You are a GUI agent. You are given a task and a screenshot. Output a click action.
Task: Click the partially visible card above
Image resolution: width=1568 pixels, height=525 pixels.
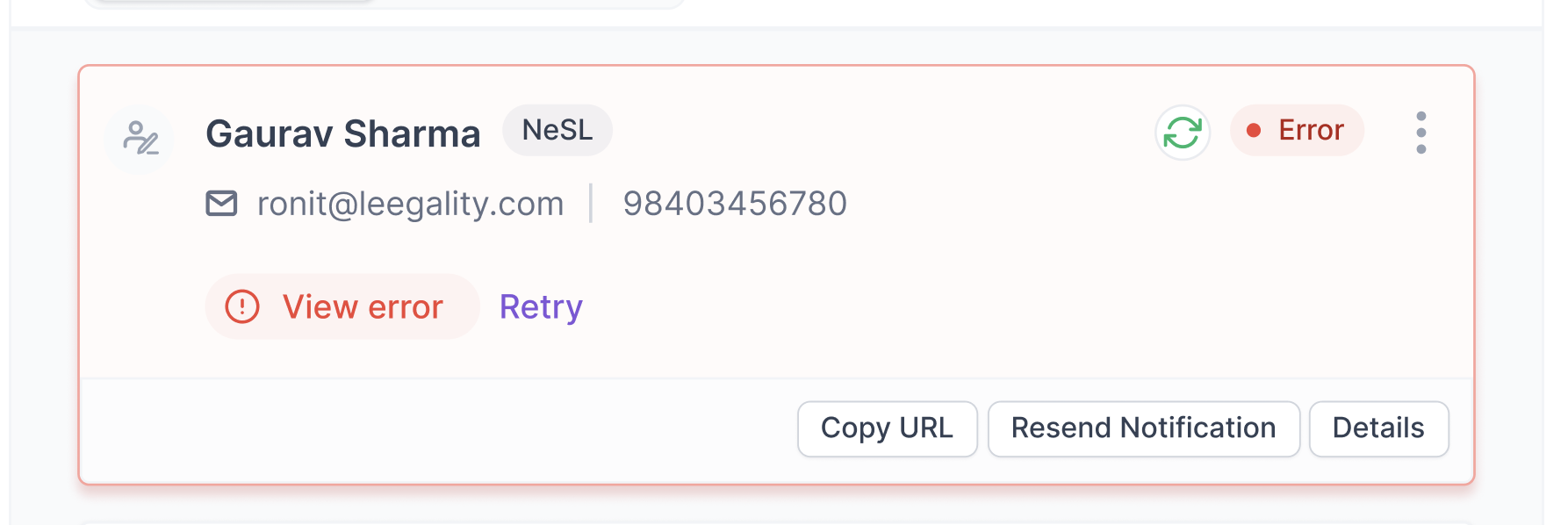click(x=384, y=4)
